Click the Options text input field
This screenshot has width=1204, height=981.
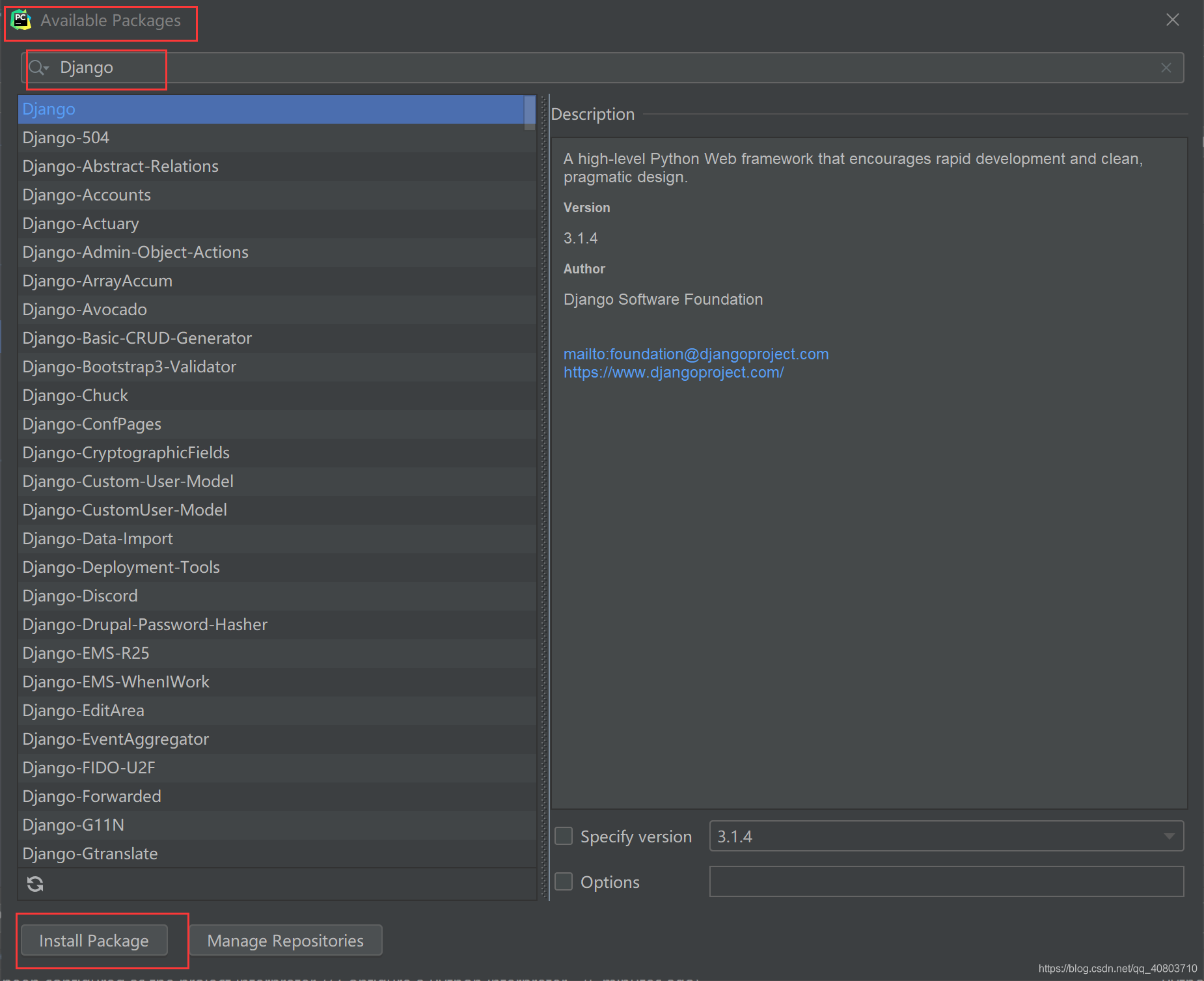point(944,881)
